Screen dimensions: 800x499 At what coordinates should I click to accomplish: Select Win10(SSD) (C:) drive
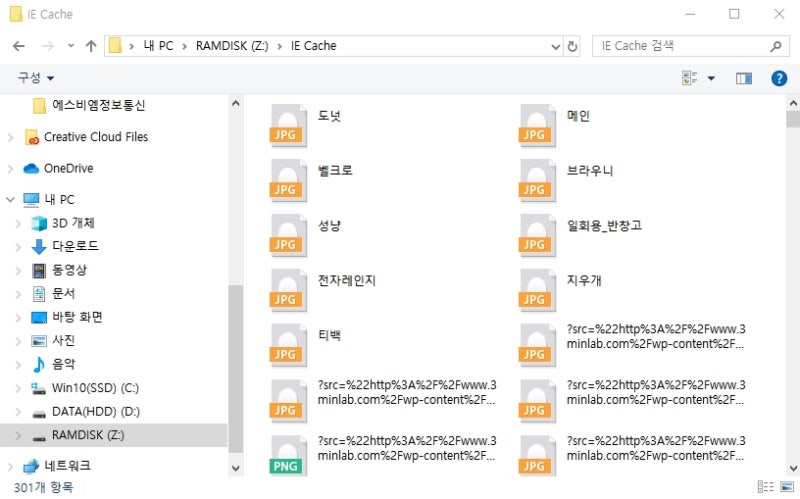[x=95, y=388]
